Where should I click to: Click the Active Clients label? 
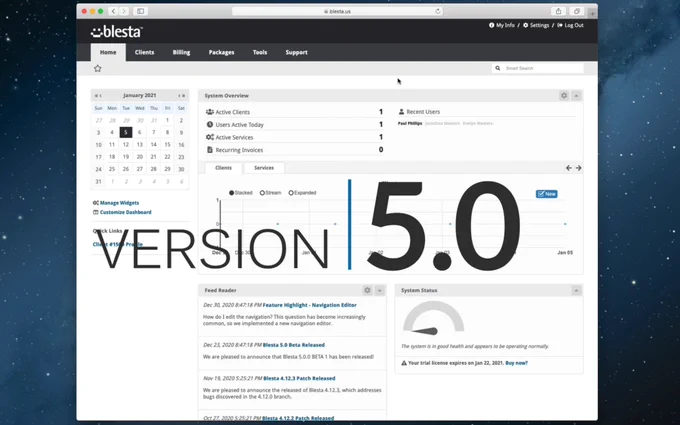coord(232,112)
